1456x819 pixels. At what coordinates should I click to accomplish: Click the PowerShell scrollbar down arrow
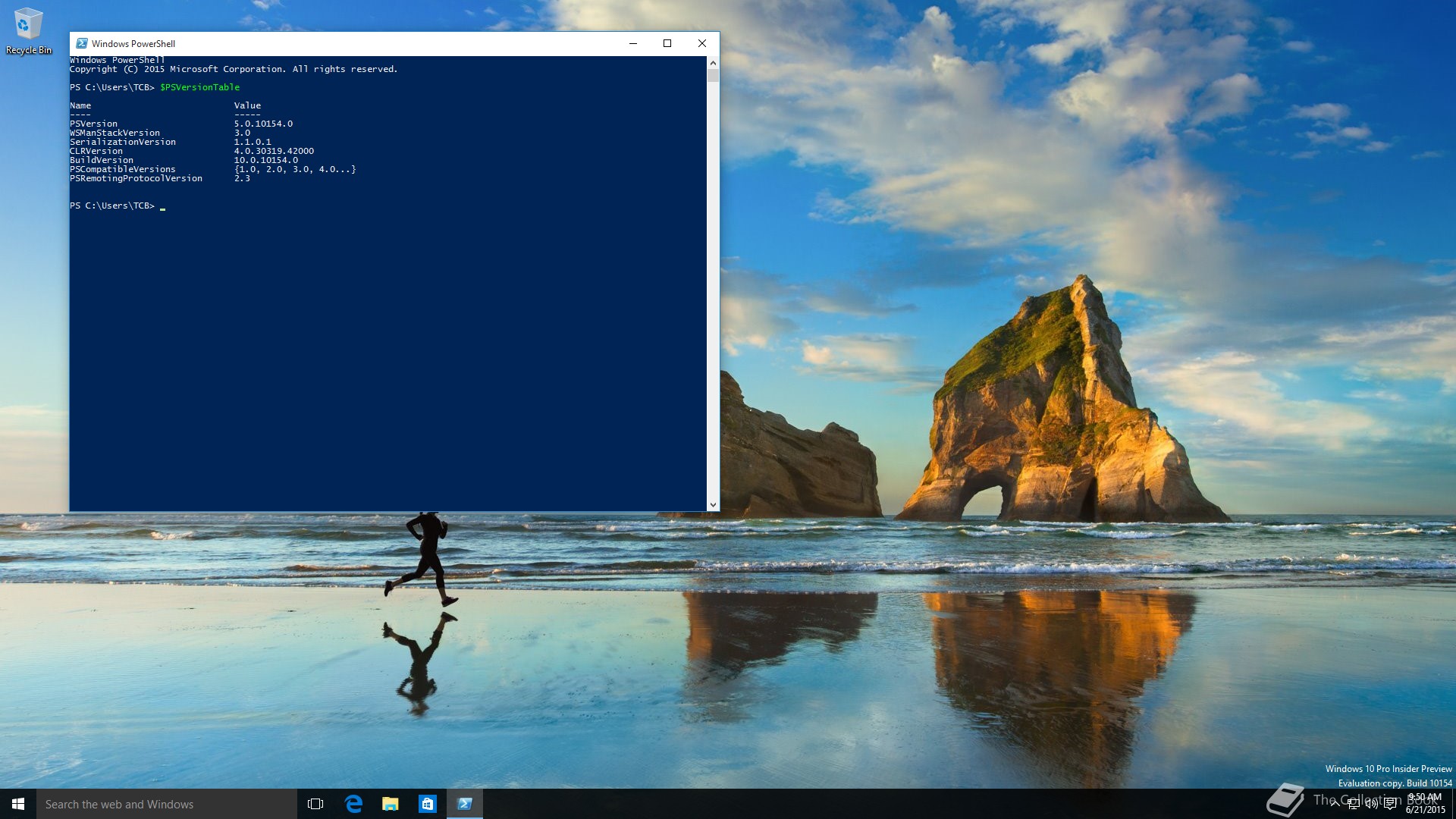pos(713,505)
